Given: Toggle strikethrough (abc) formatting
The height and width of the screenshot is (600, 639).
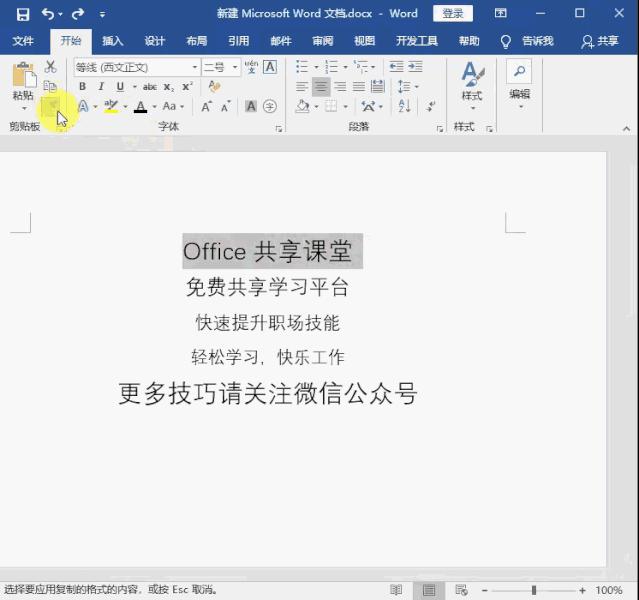Looking at the screenshot, I should (150, 86).
